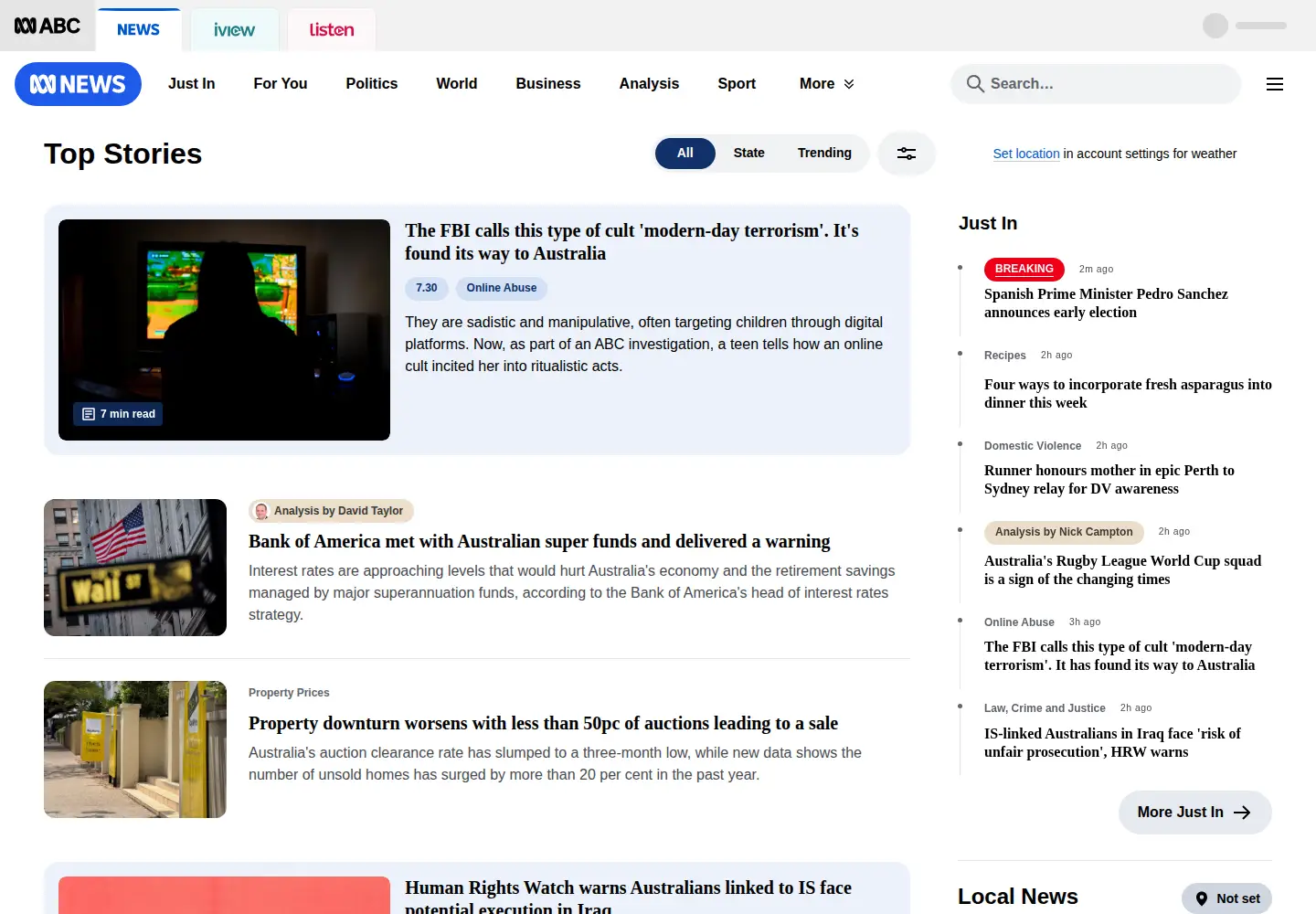Click David Taylor's author avatar
Image resolution: width=1316 pixels, height=914 pixels.
[x=261, y=511]
